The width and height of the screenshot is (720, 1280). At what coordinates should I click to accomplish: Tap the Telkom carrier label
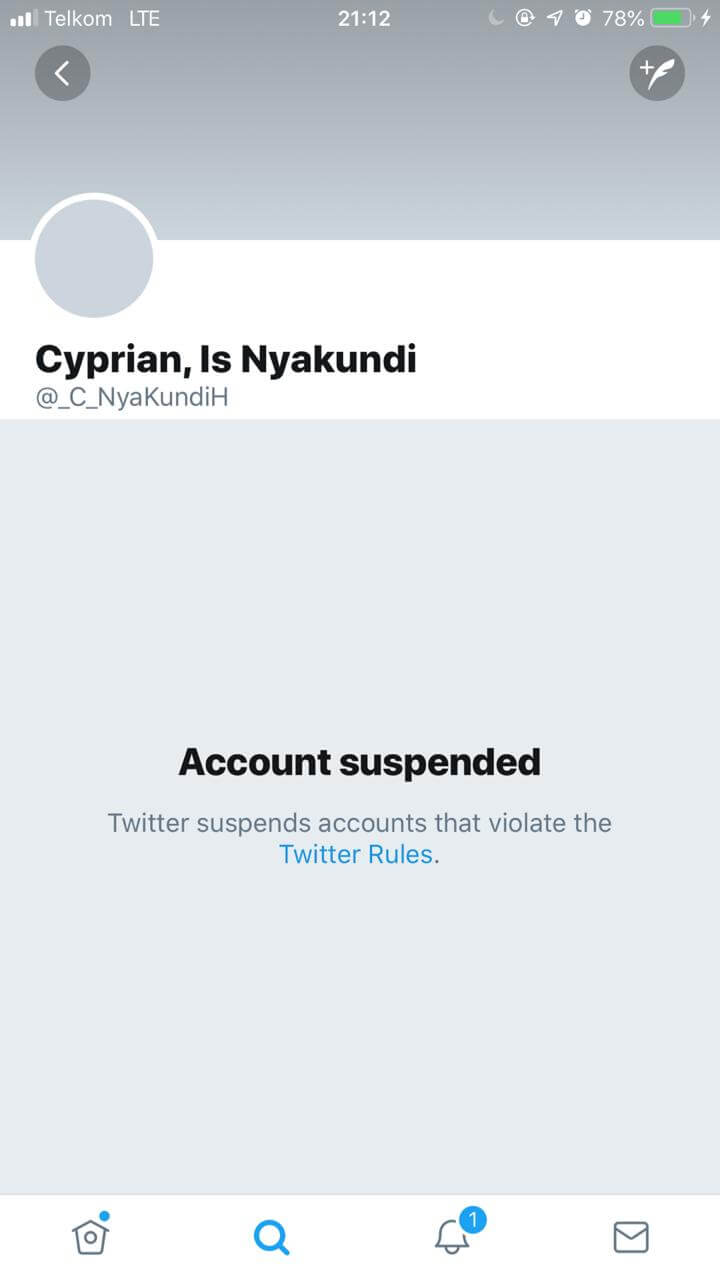click(x=78, y=18)
